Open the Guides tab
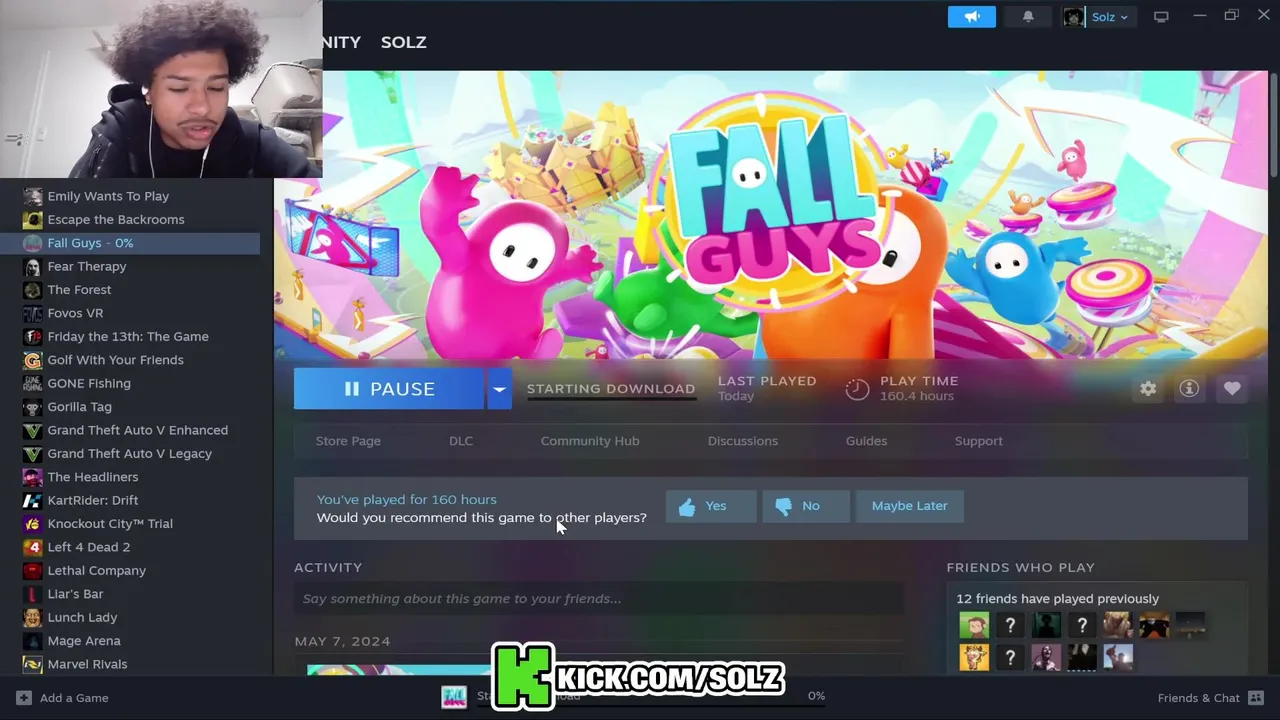 (866, 441)
